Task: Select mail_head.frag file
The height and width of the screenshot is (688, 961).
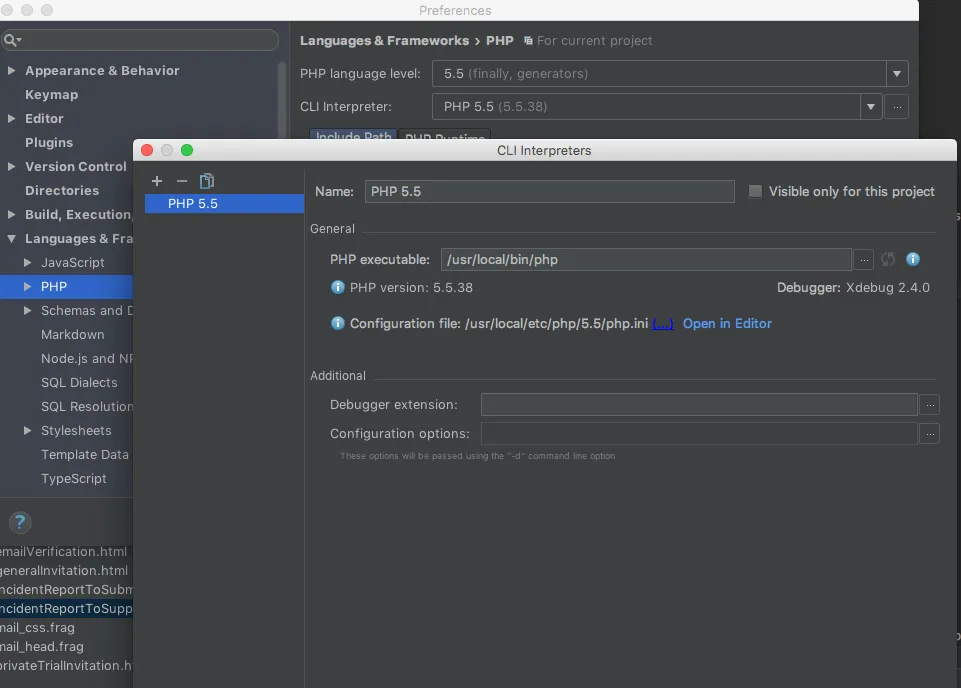Action: click(x=42, y=646)
